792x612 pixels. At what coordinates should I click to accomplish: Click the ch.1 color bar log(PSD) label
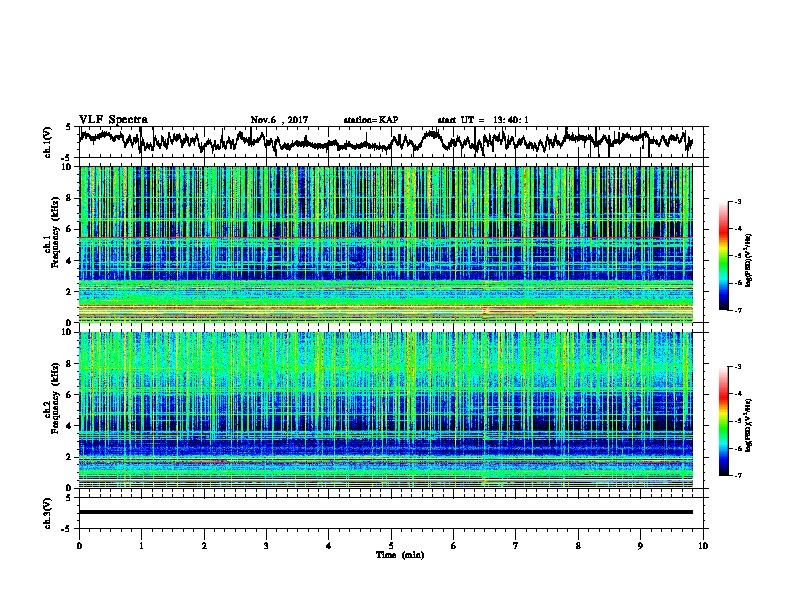[x=749, y=261]
